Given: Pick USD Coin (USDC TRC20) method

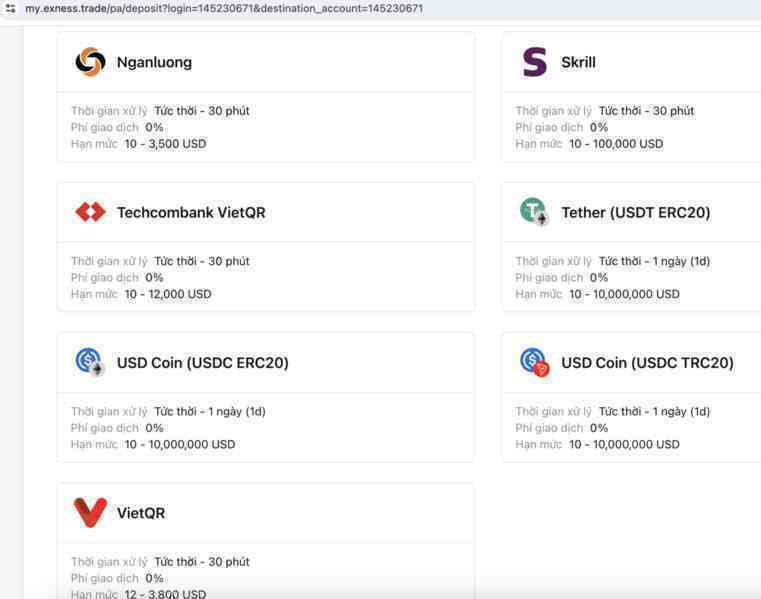Looking at the screenshot, I should (x=647, y=363).
